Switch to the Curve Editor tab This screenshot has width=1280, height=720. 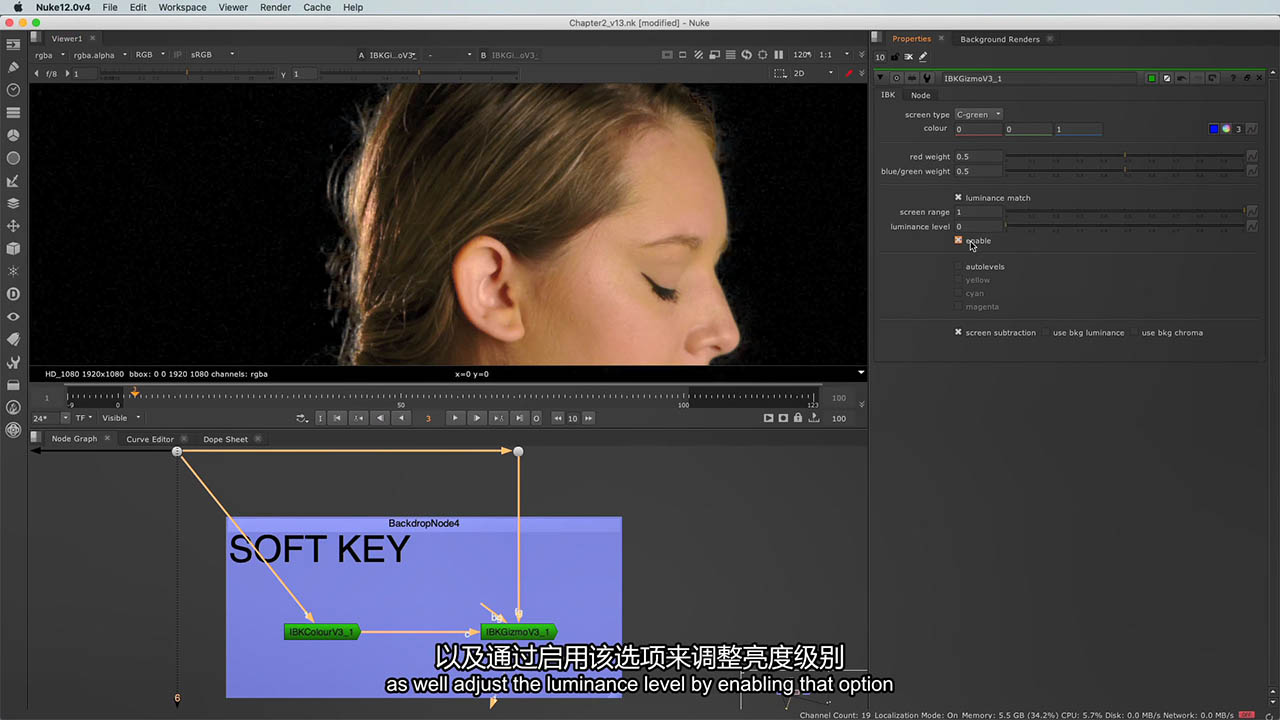click(x=150, y=439)
